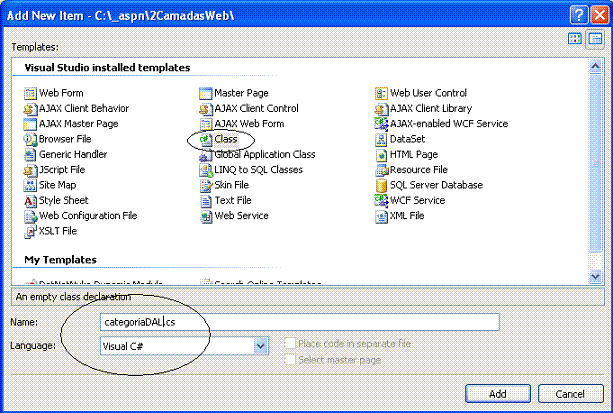613x413 pixels.
Task: Pick the DataSet template icon
Action: [381, 139]
